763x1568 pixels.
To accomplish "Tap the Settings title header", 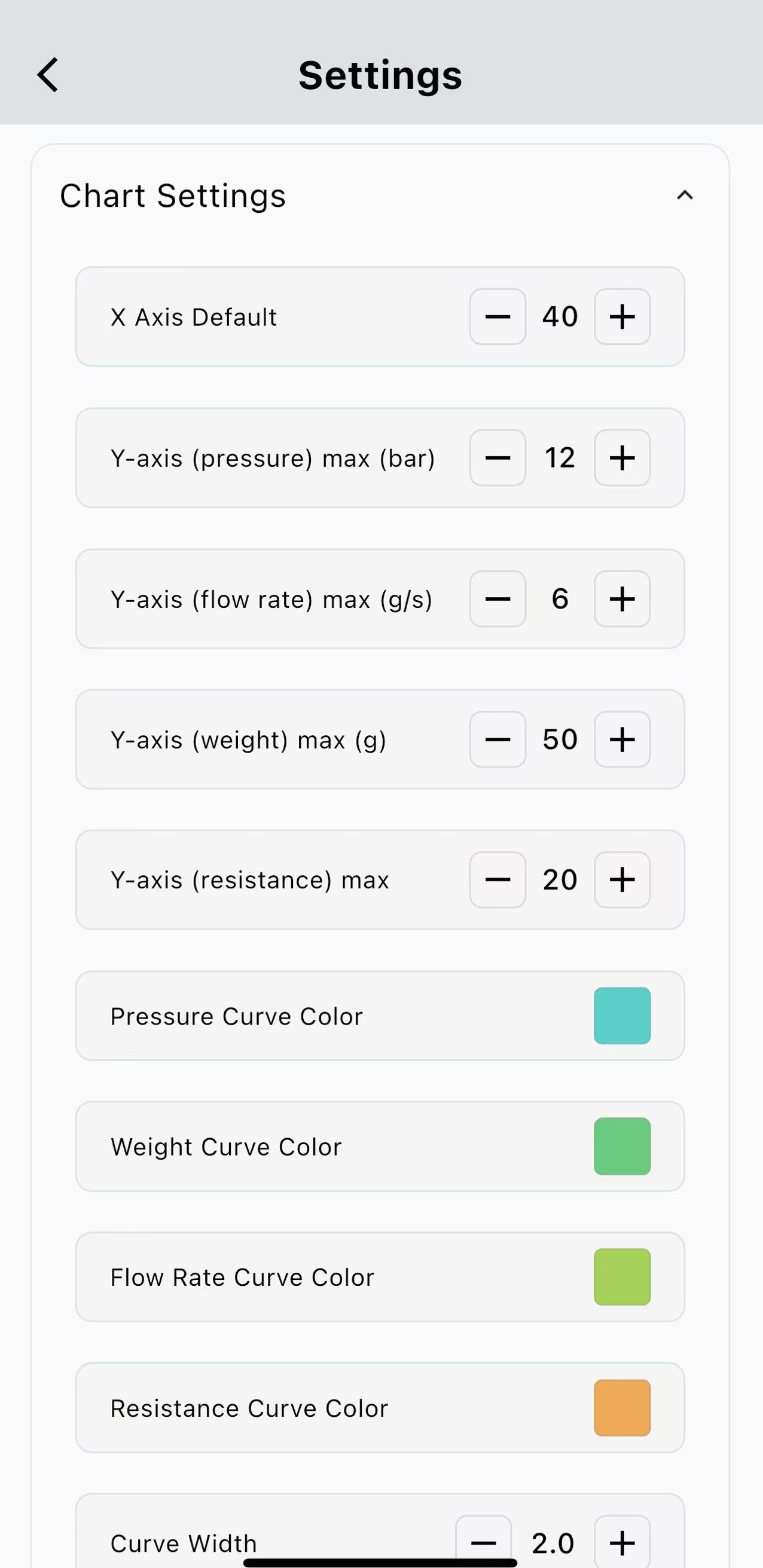I will coord(380,74).
